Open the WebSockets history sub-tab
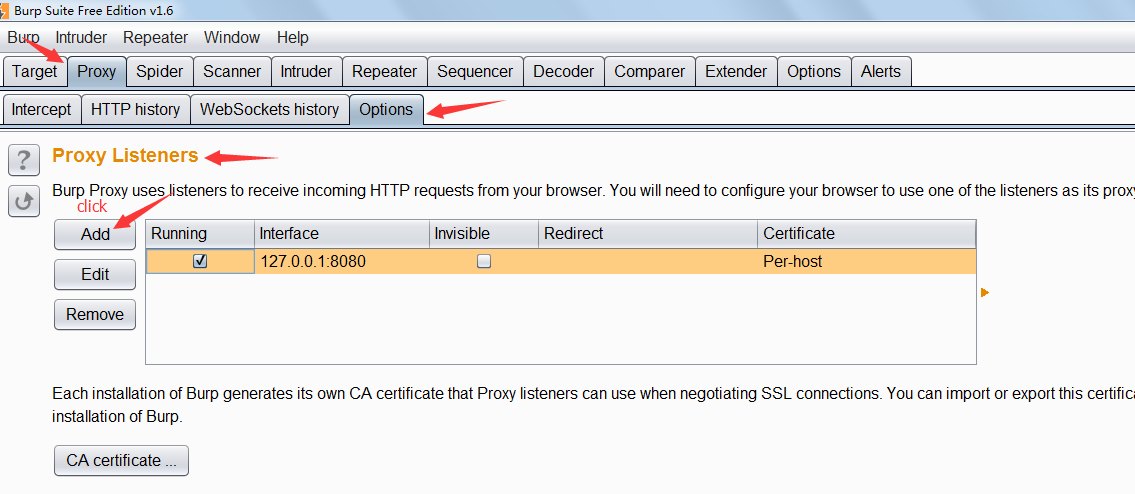 pyautogui.click(x=269, y=110)
